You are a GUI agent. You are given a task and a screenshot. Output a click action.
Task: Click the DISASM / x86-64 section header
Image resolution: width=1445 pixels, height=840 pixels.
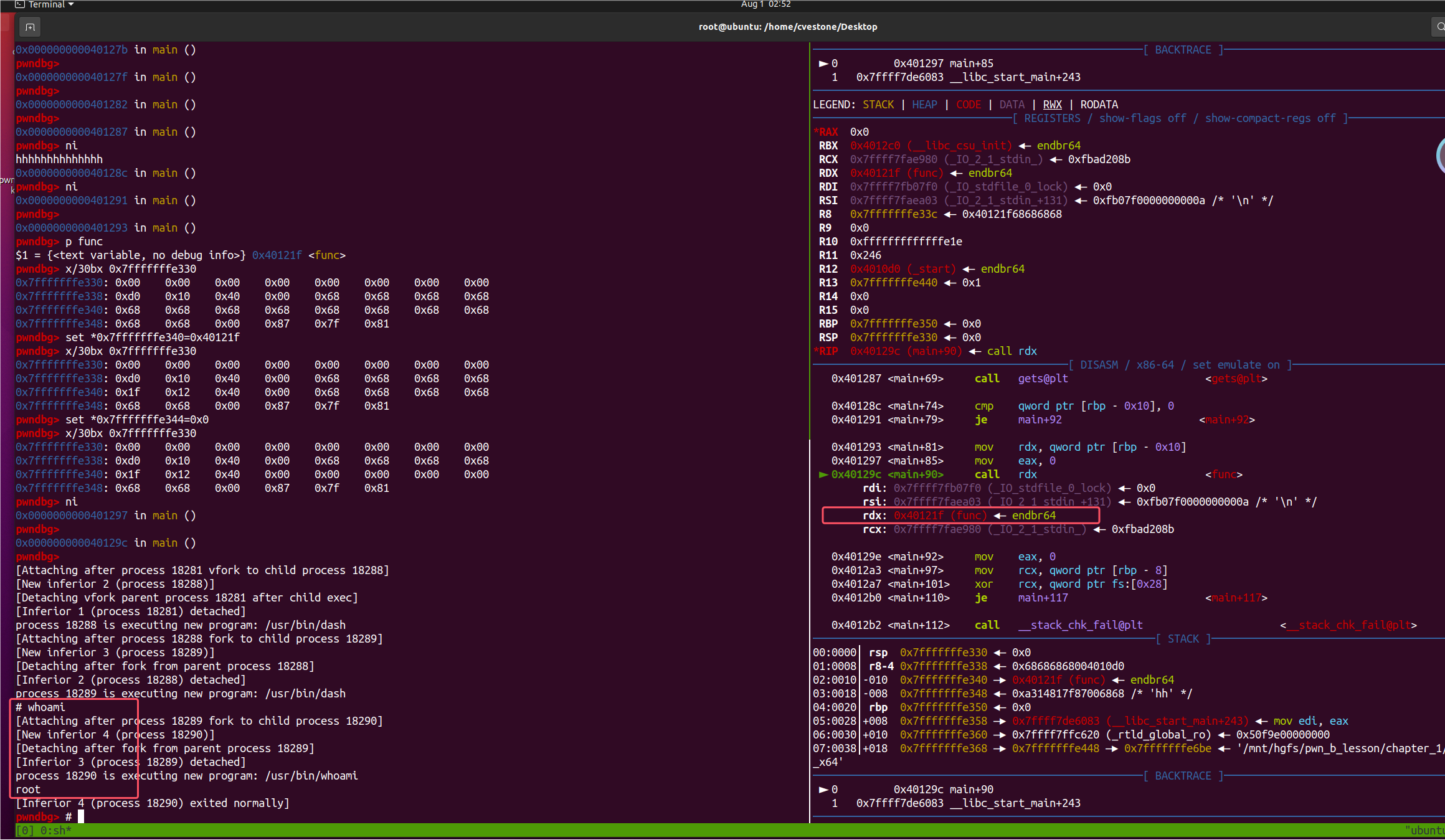(1180, 365)
